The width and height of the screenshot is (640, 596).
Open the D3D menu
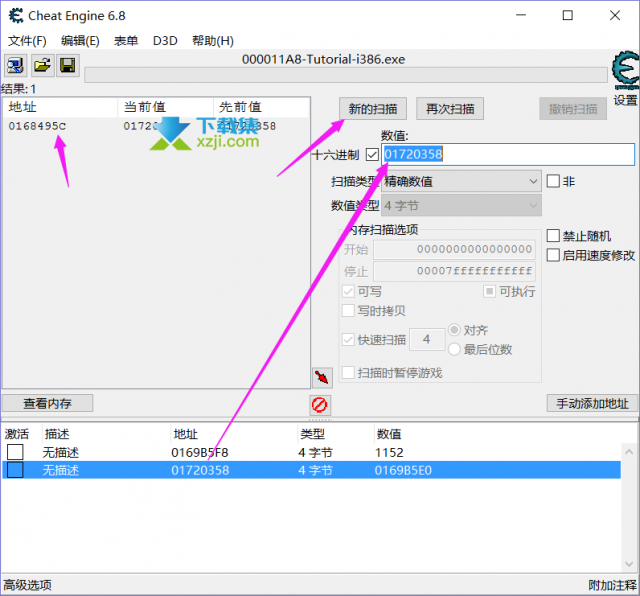coord(164,41)
